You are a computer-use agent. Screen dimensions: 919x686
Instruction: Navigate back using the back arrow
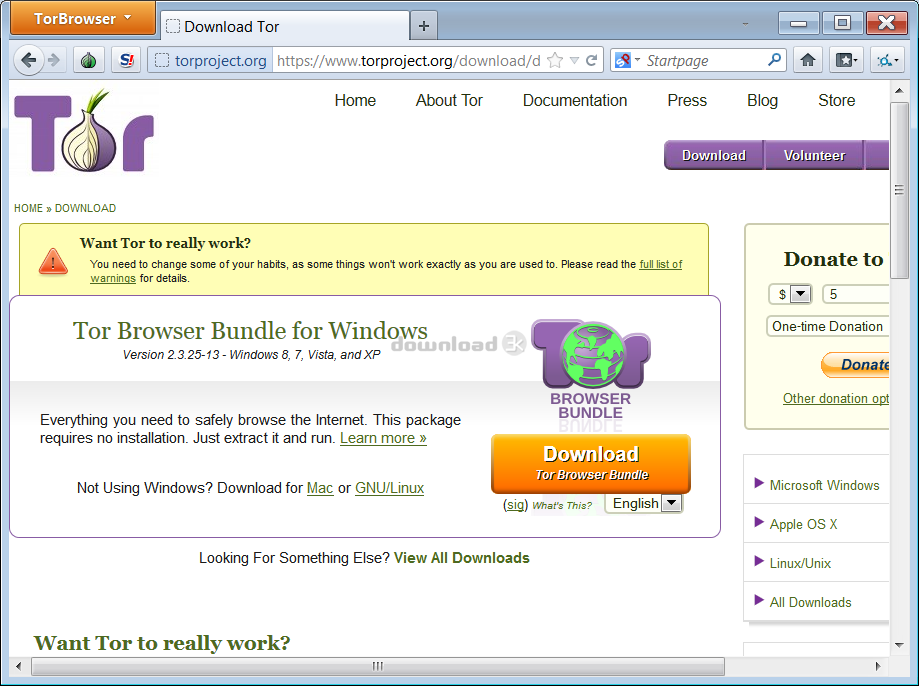click(28, 60)
